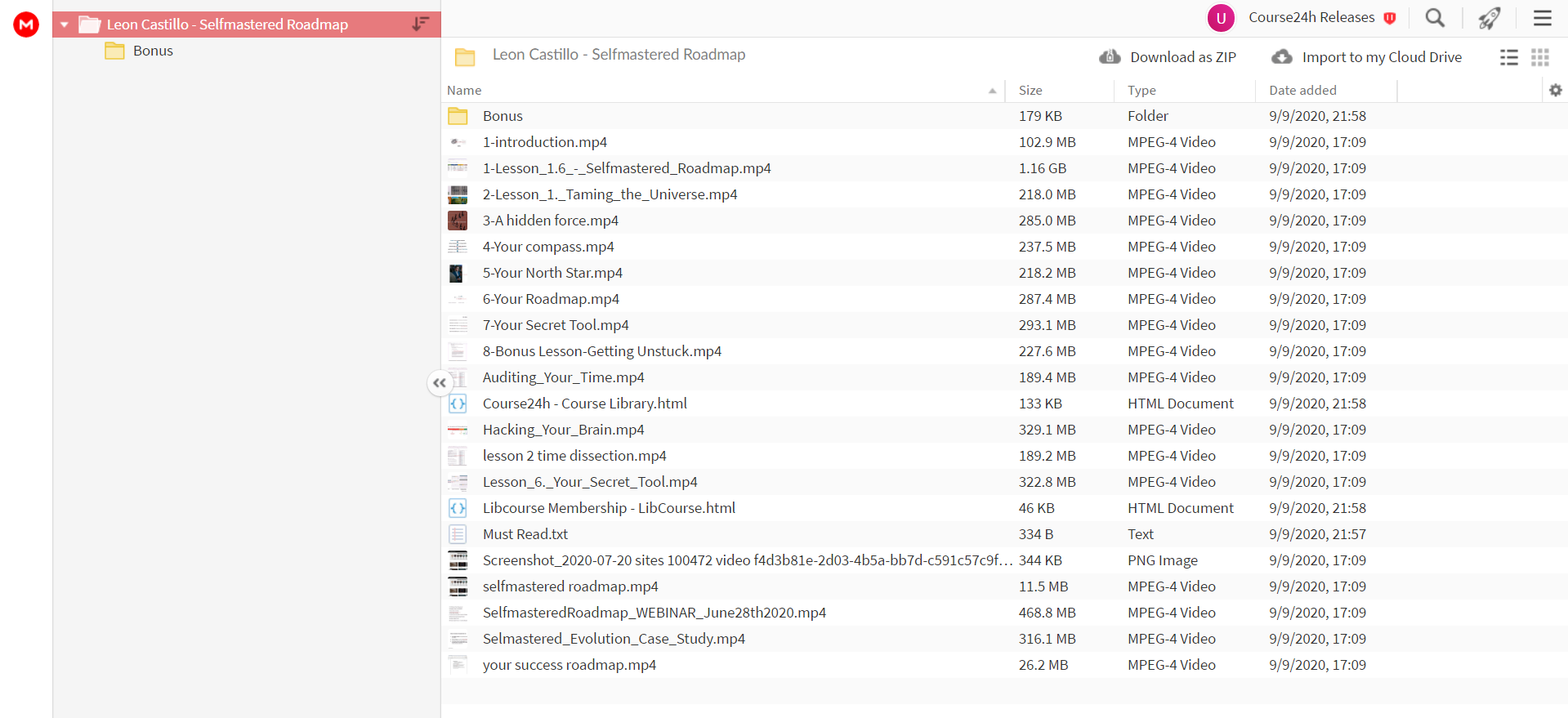Sort by Date added column header

(x=1302, y=90)
